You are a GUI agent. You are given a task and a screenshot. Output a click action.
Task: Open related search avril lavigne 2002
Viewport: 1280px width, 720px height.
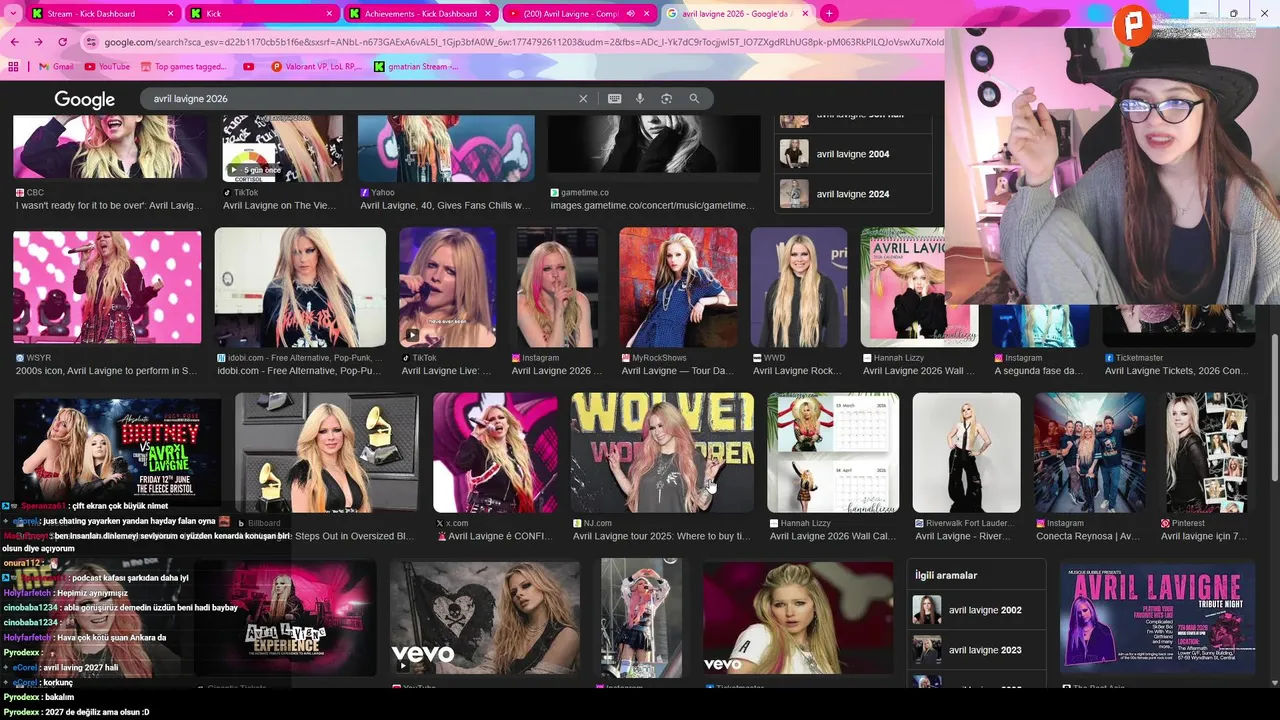click(978, 610)
